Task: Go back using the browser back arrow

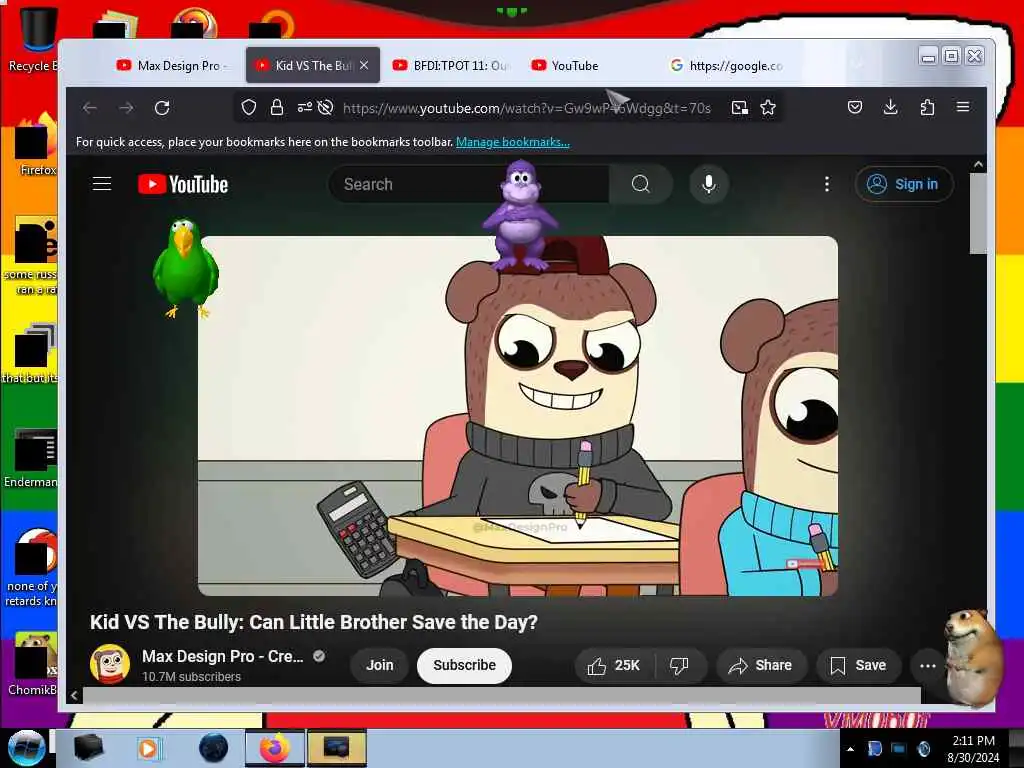Action: pos(90,108)
